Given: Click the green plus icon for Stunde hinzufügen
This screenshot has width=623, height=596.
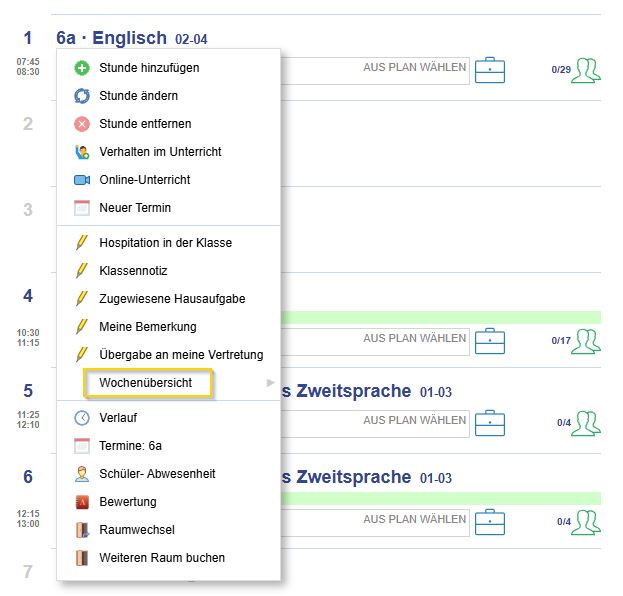Looking at the screenshot, I should click(x=82, y=68).
